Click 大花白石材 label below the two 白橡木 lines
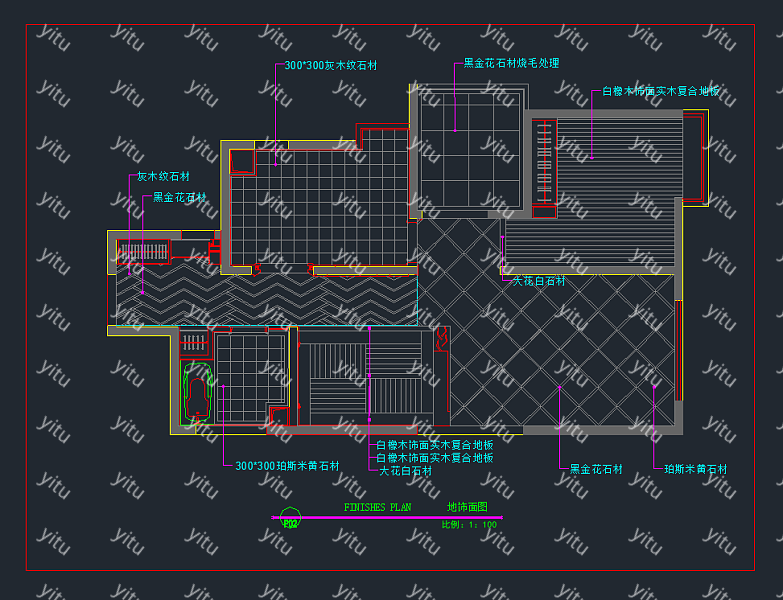Image resolution: width=783 pixels, height=600 pixels. 405,471
